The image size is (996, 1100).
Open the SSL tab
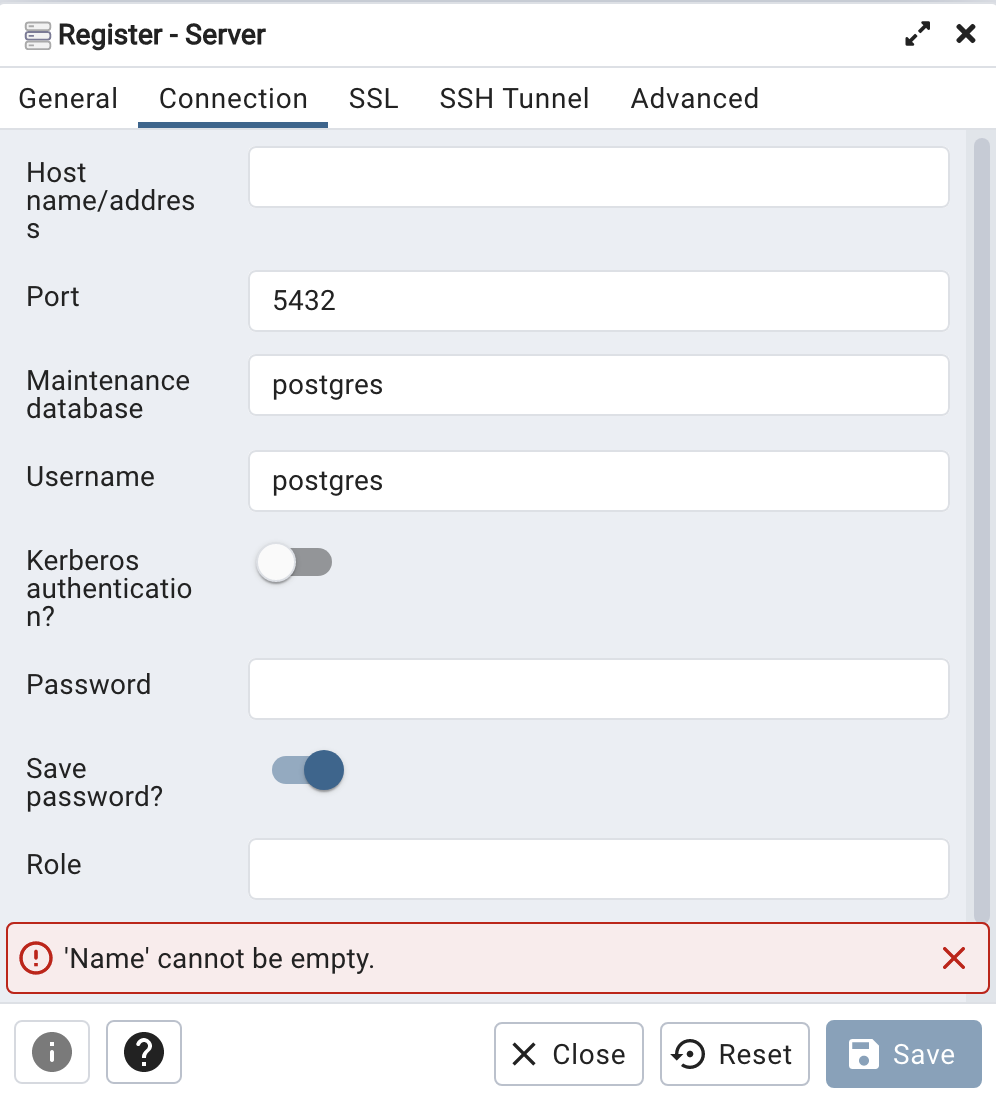coord(374,98)
